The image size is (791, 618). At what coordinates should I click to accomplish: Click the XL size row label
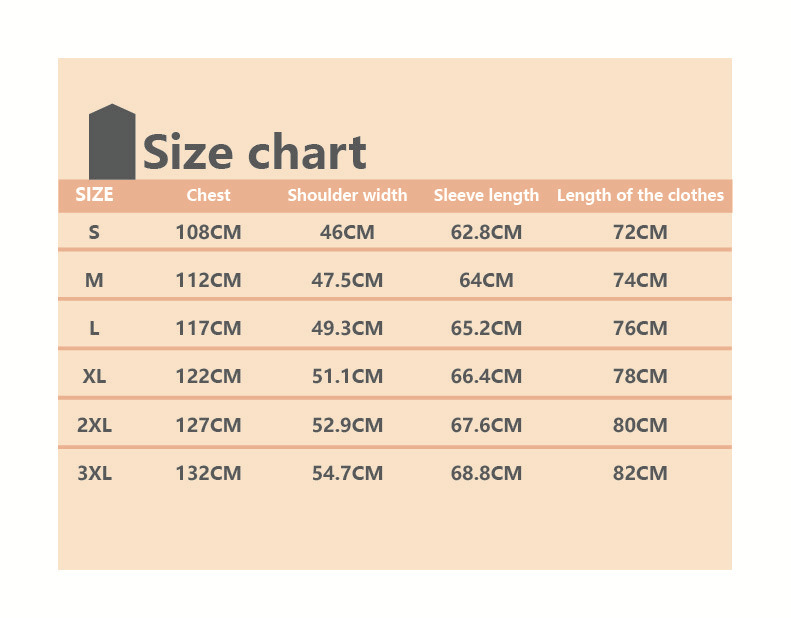pos(94,377)
